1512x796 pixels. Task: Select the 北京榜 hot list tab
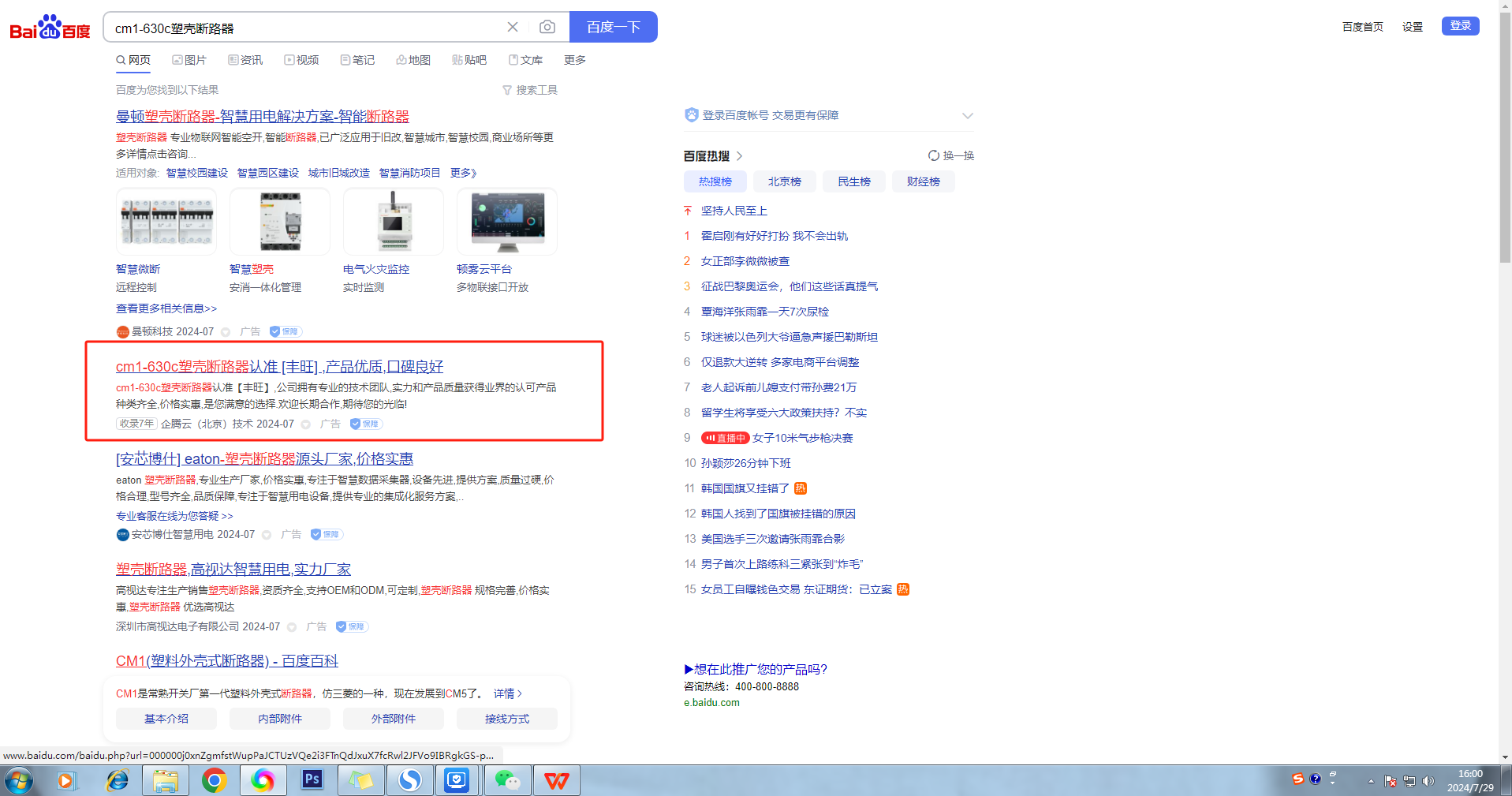[784, 181]
